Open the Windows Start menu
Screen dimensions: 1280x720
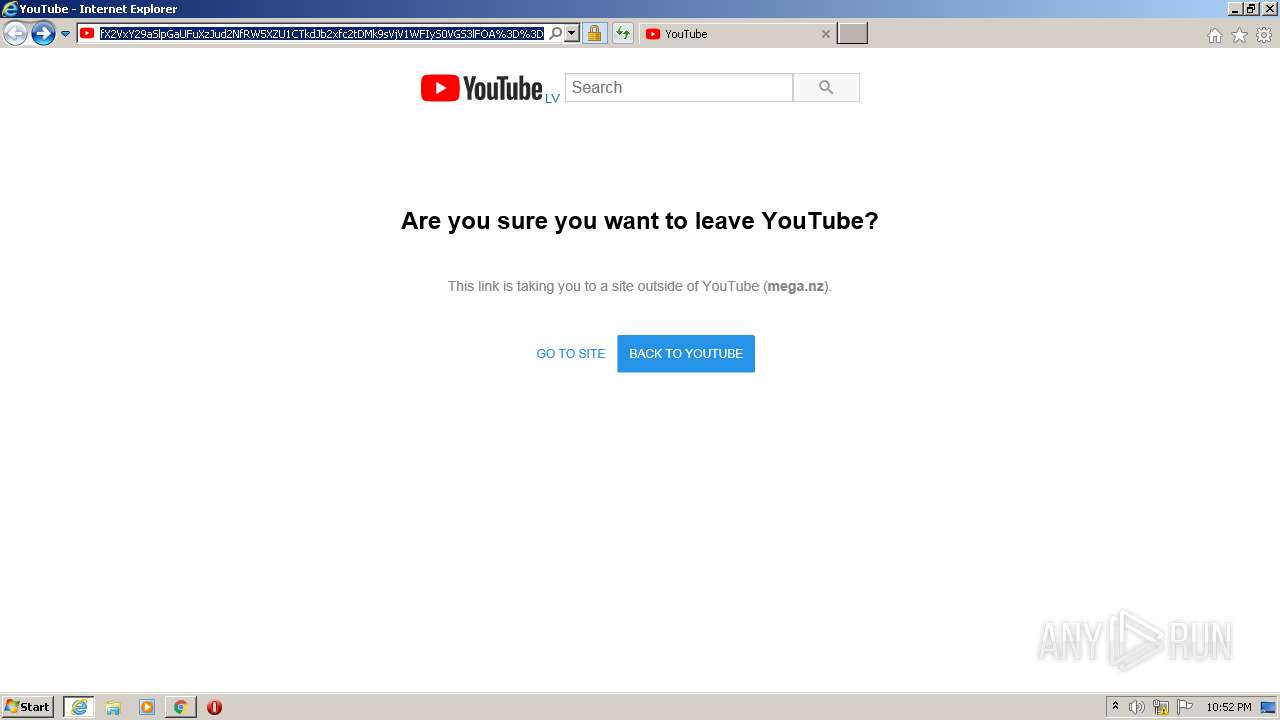28,707
